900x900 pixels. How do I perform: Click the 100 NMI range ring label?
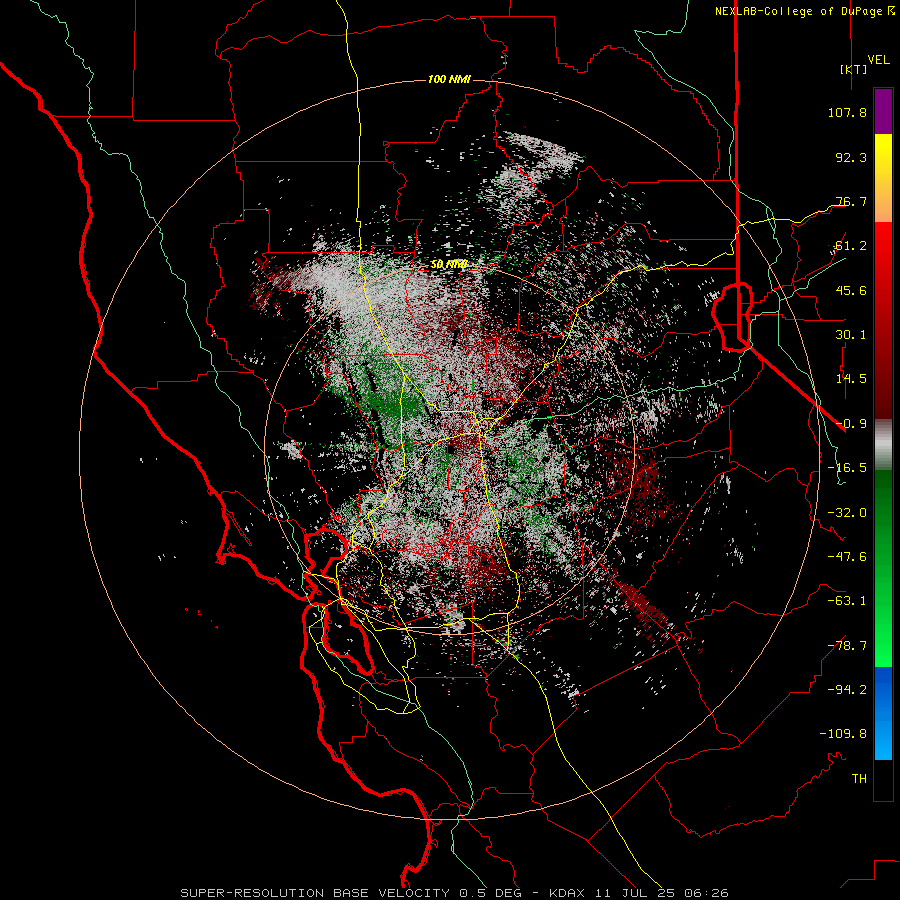(449, 79)
